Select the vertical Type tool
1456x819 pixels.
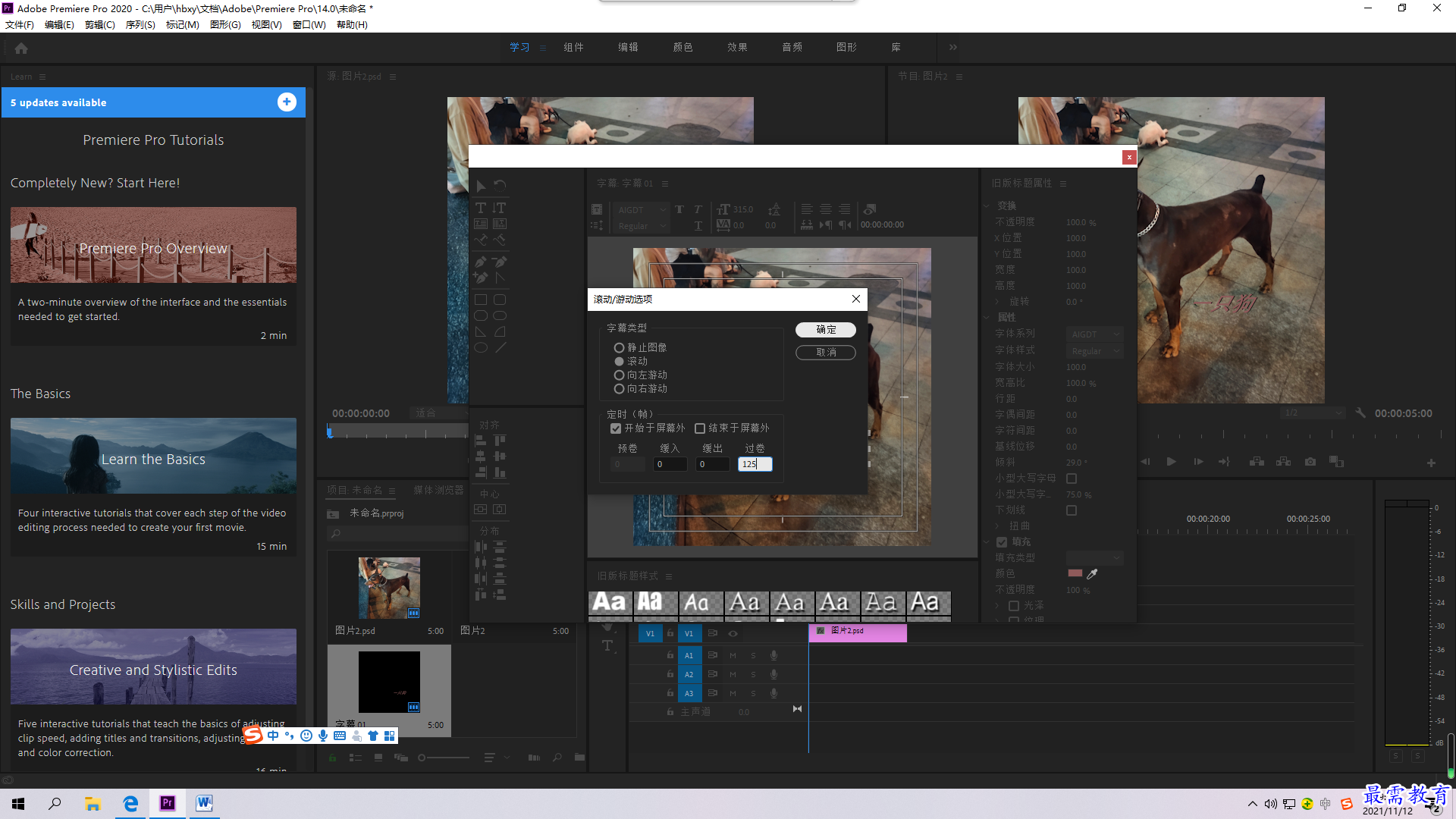500,208
